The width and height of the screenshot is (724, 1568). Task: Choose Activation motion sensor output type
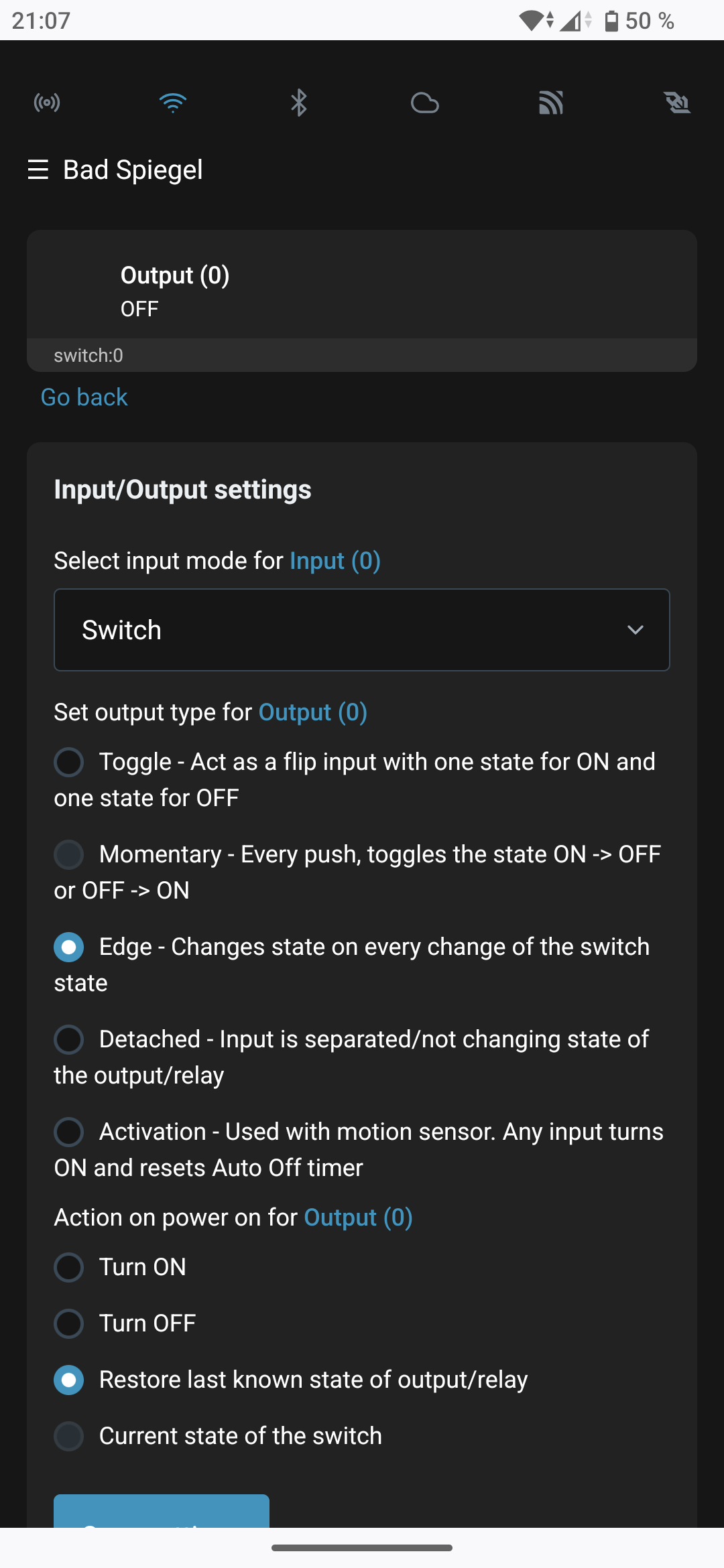coord(69,1132)
